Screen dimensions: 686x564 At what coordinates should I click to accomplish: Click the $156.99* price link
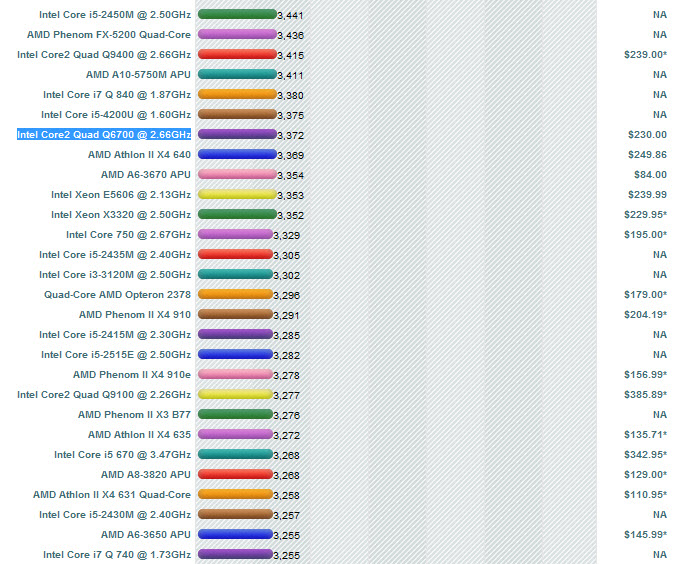tap(645, 375)
